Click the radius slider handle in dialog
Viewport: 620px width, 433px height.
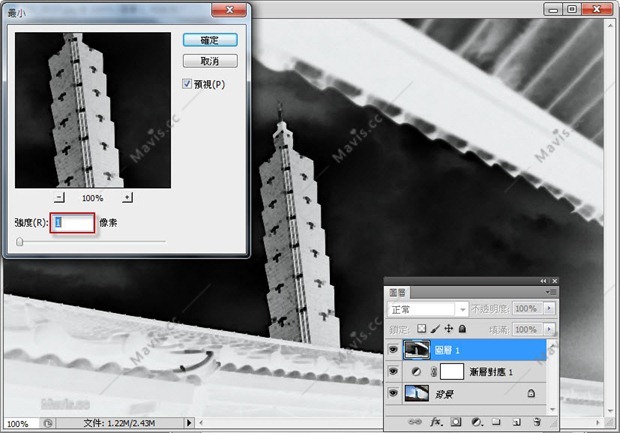click(x=19, y=242)
